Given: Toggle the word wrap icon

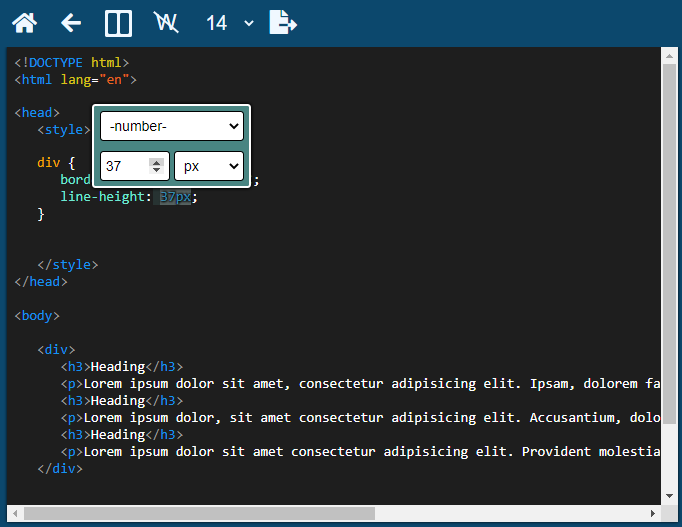Looking at the screenshot, I should click(x=166, y=22).
